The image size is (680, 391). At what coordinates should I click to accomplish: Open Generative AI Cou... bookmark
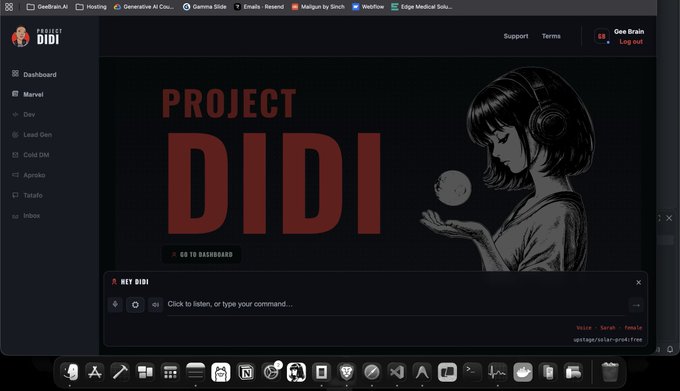[x=144, y=7]
